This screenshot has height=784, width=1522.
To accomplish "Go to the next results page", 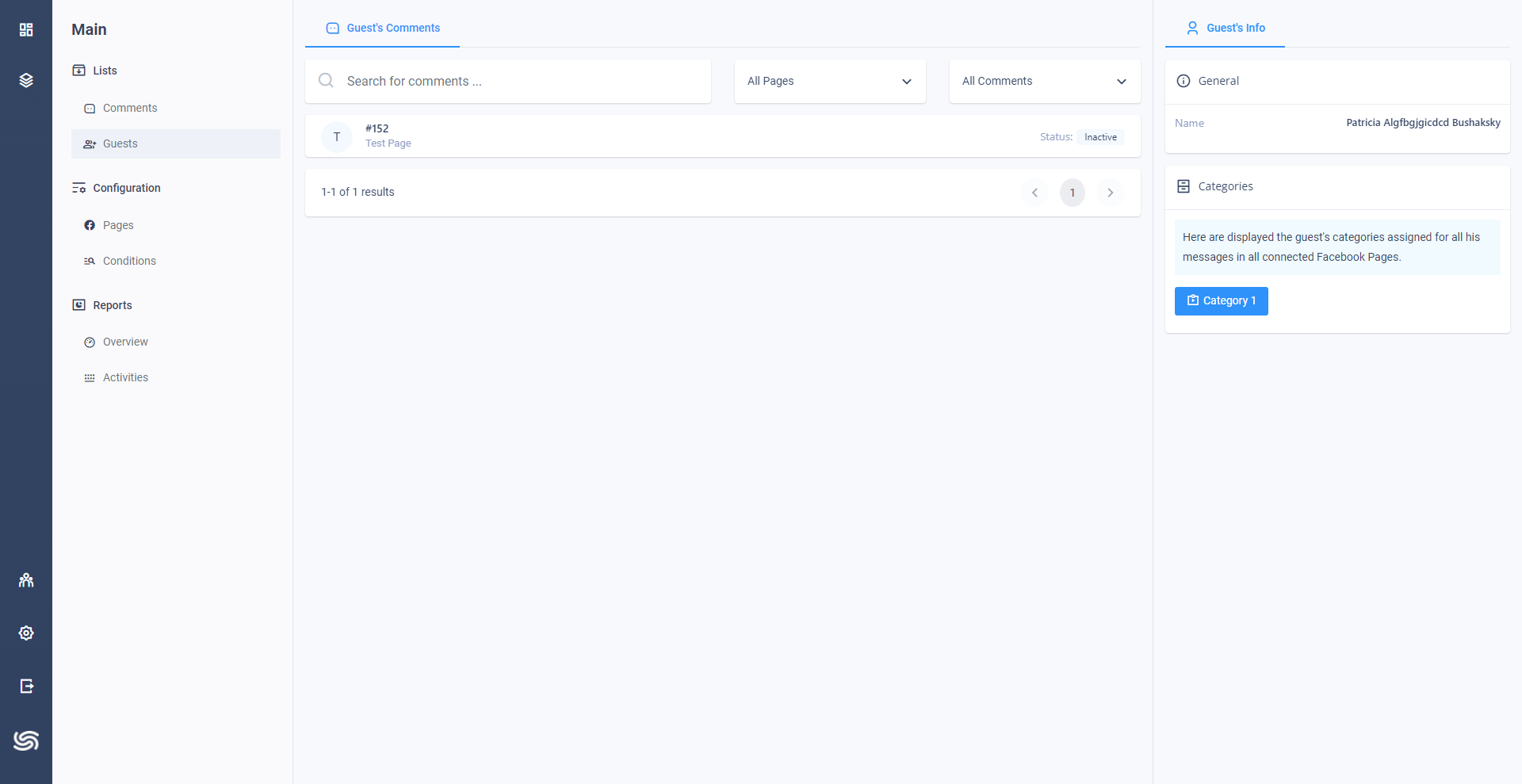I will pos(1111,193).
